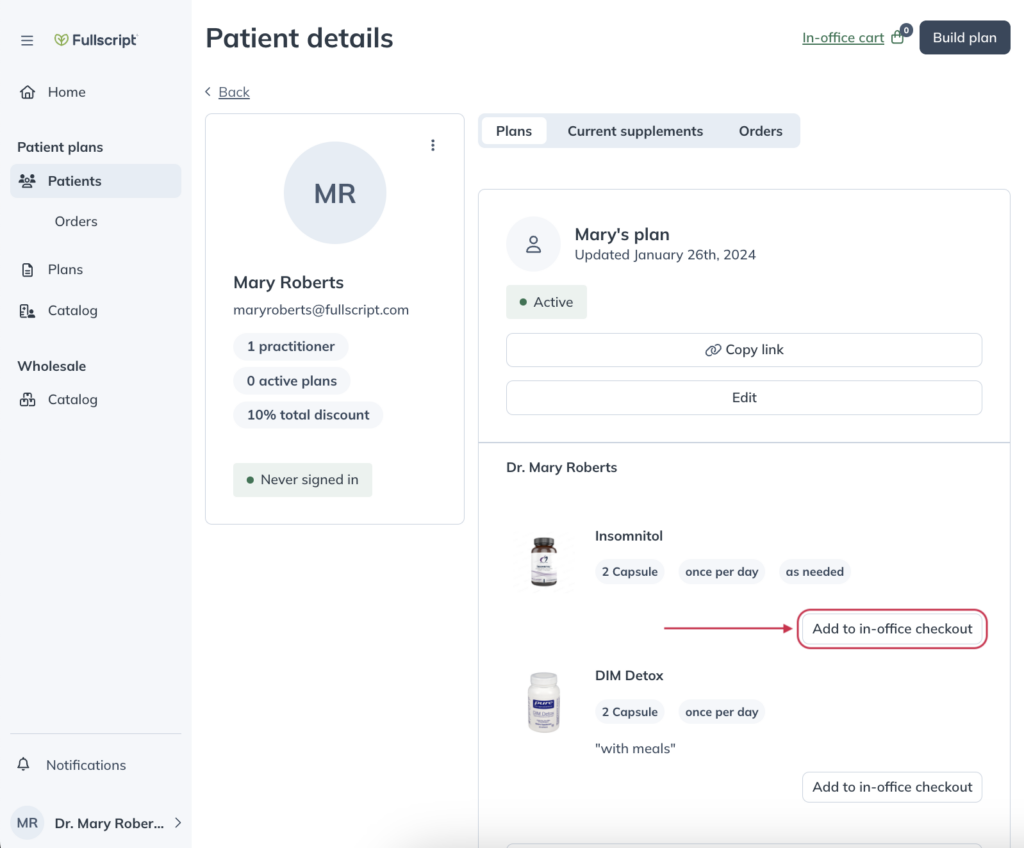Click Insomnitol's once per day chip
This screenshot has width=1024, height=848.
pos(722,572)
